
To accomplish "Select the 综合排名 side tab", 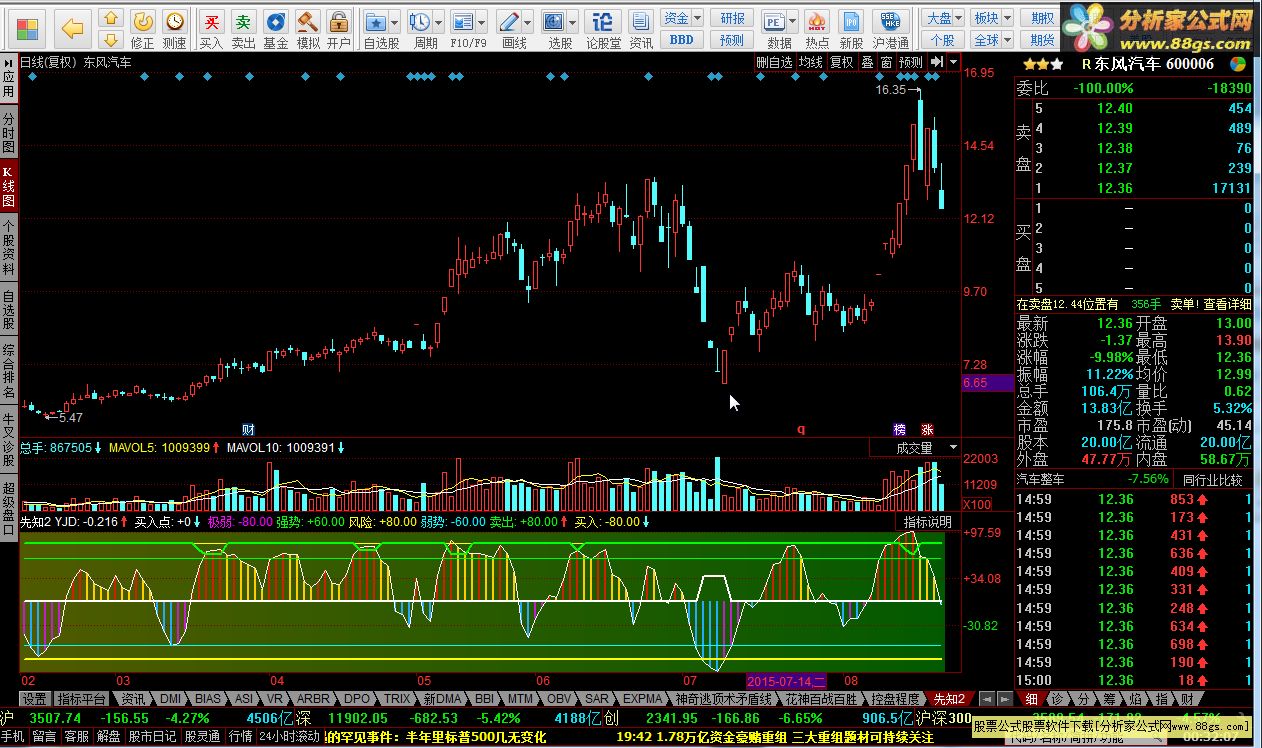I will 8,372.
